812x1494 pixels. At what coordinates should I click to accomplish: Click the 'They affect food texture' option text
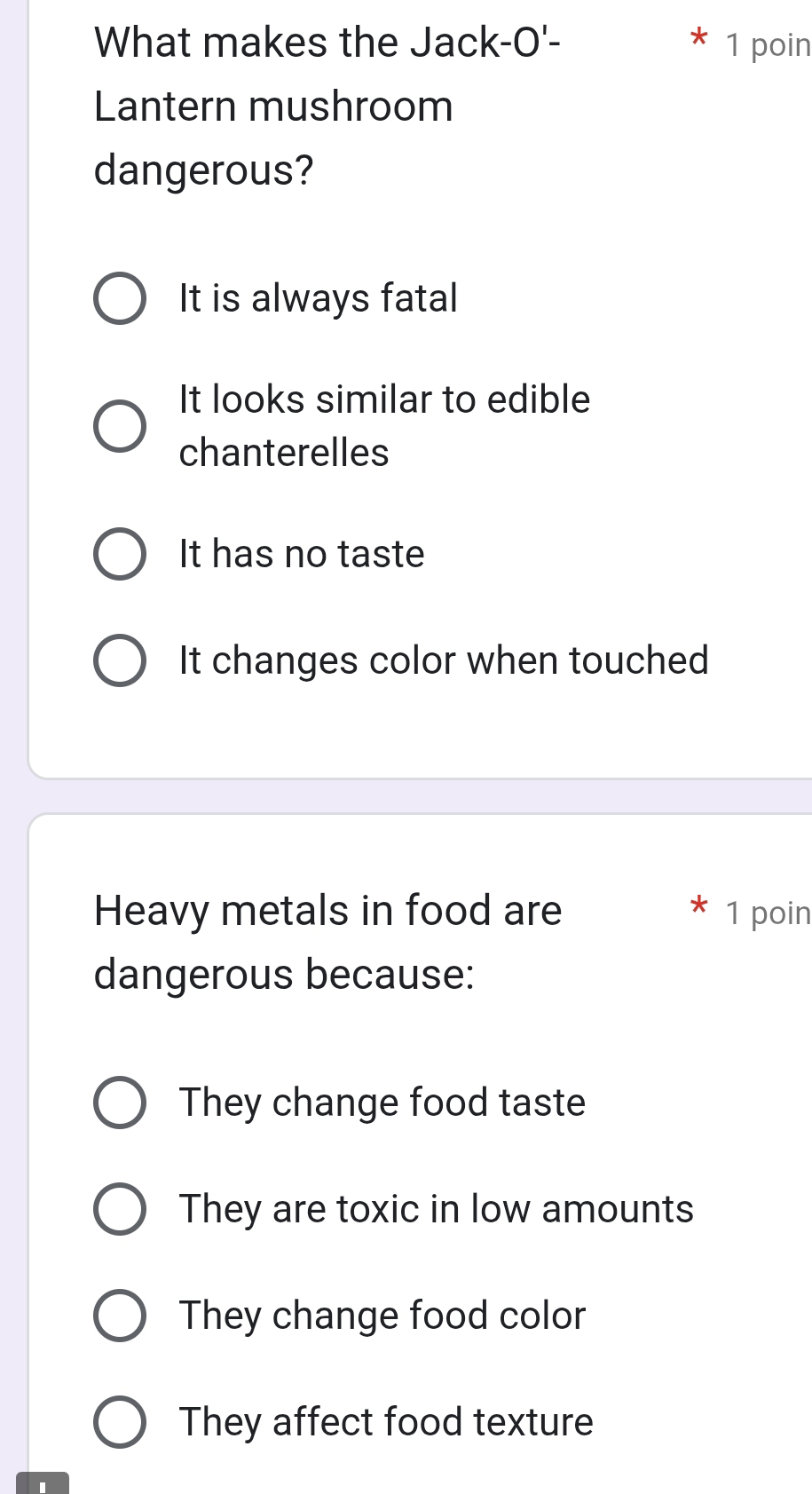pos(386,1422)
